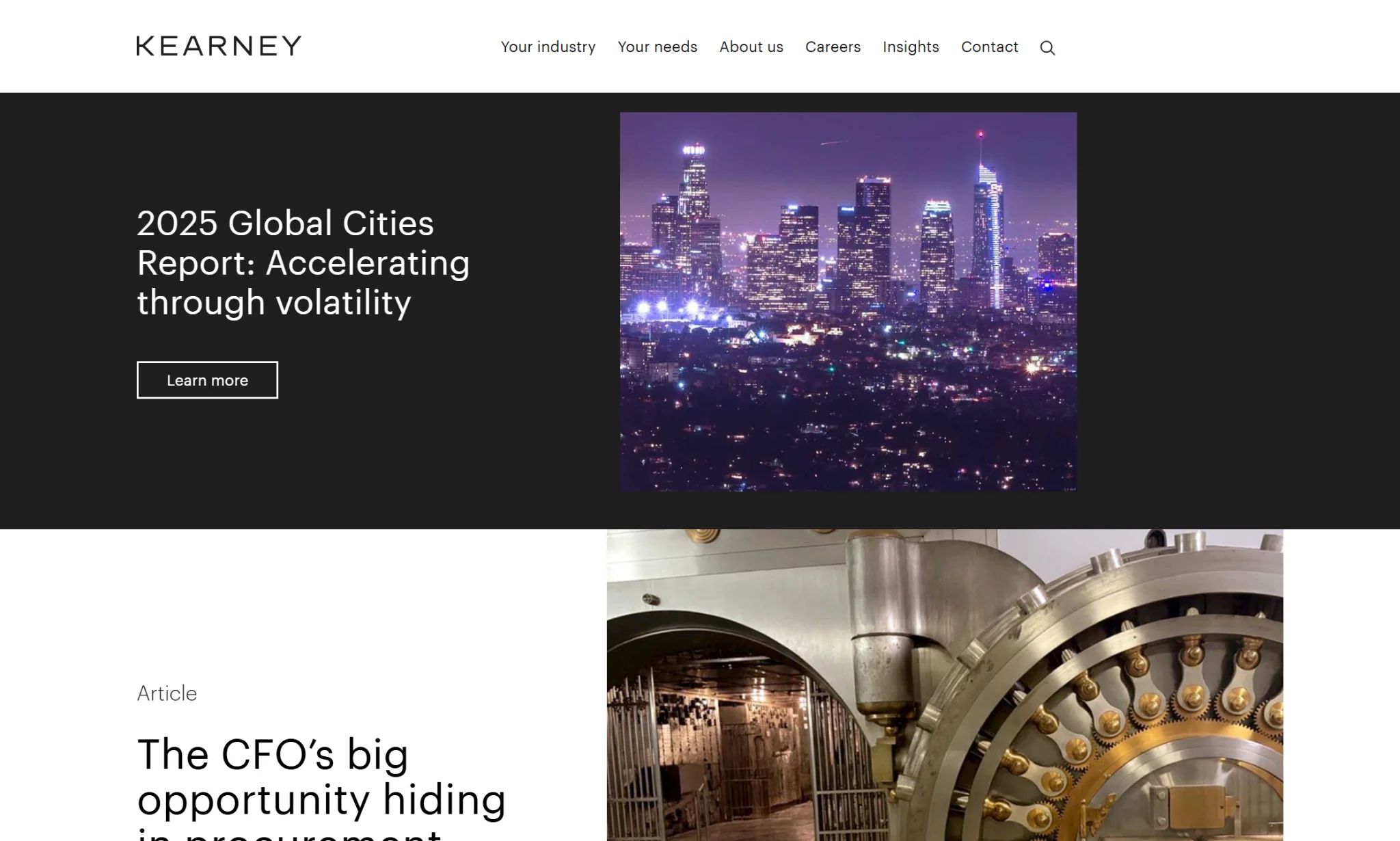
Task: Click the Learn more button
Action: 207,380
